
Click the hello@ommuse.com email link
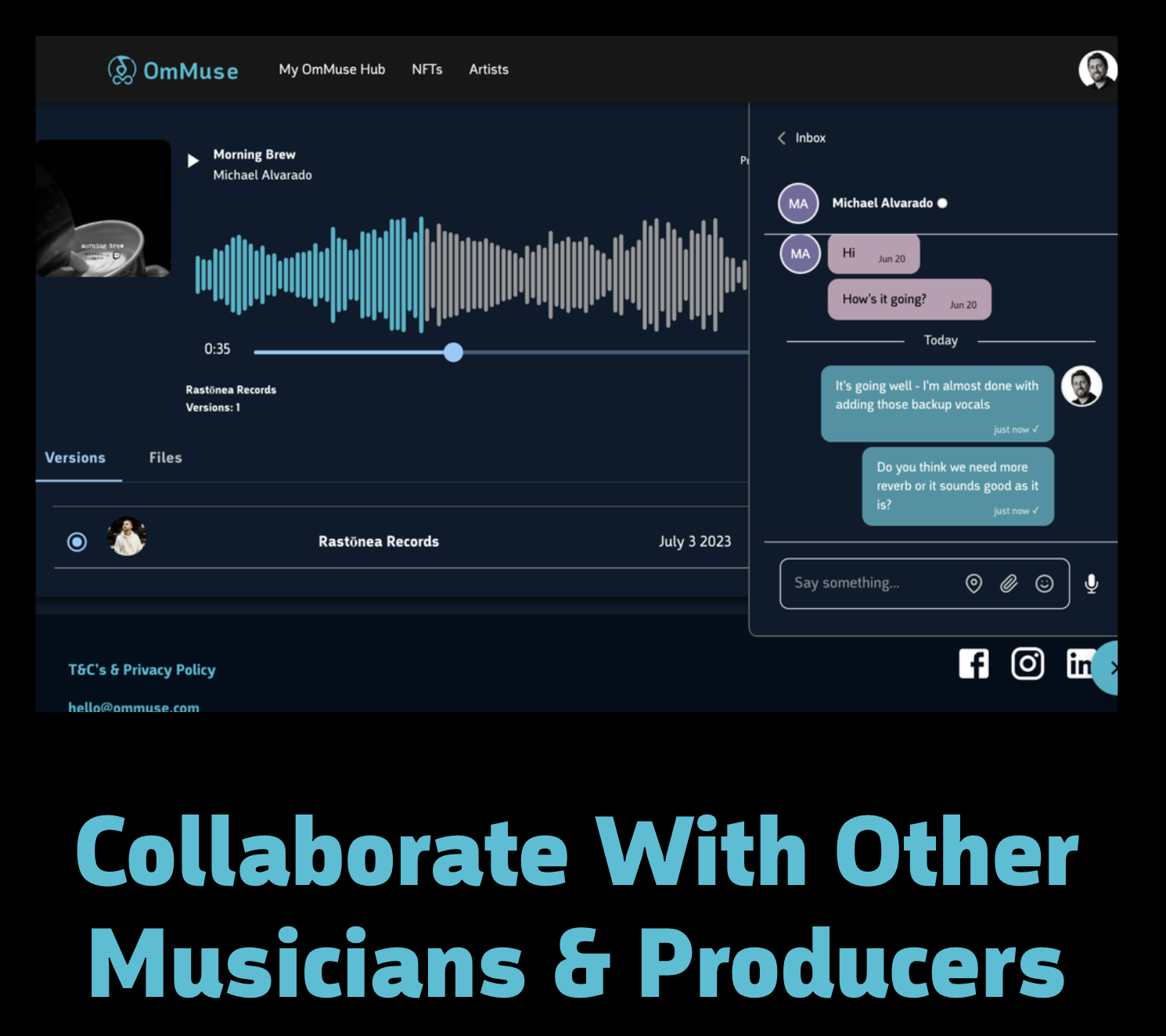click(x=134, y=707)
